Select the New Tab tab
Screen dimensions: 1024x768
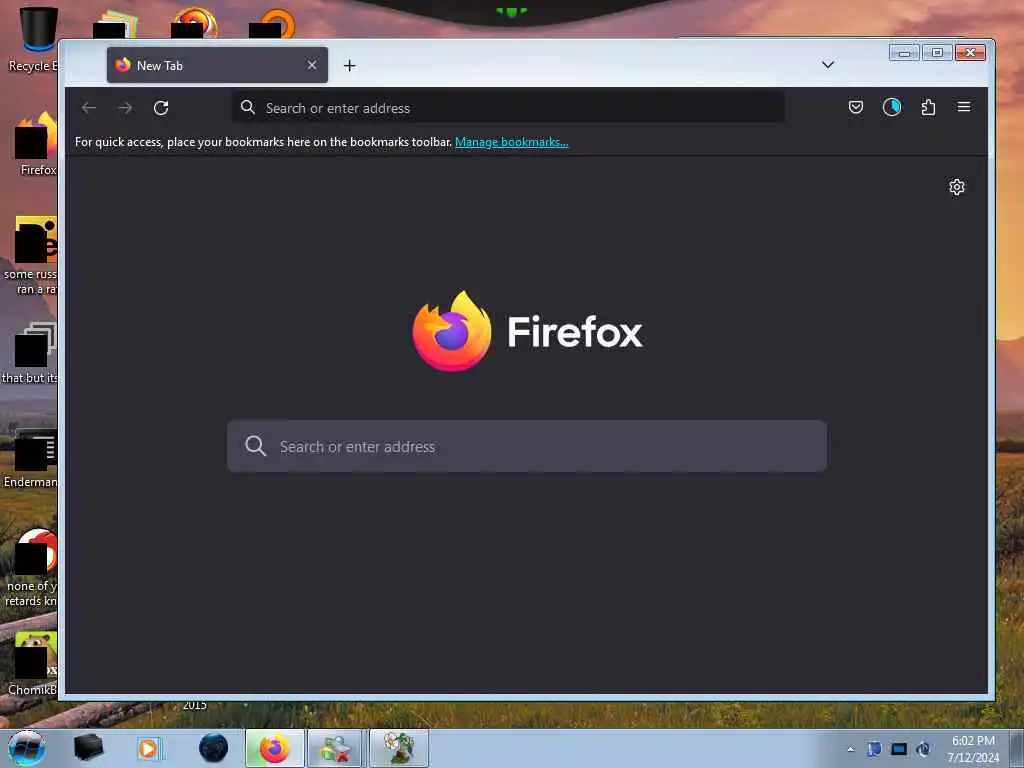coord(217,65)
